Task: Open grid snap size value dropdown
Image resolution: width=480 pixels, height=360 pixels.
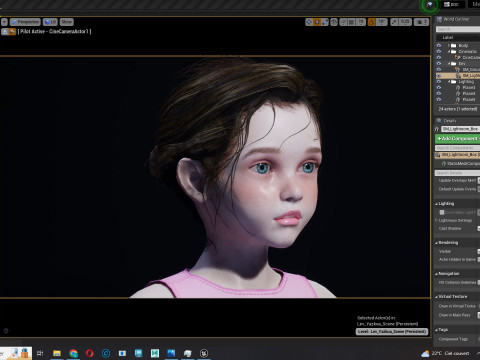Action: (x=361, y=22)
